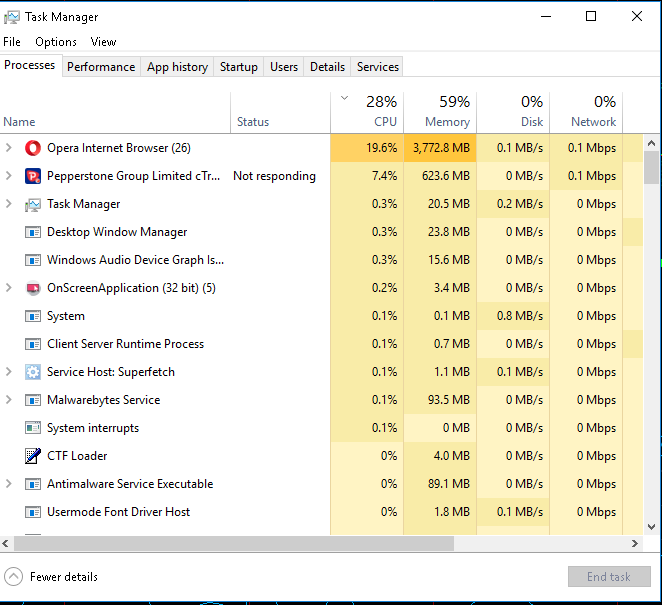Click the Malwarebytes Service icon
This screenshot has width=662, height=605.
tap(33, 400)
